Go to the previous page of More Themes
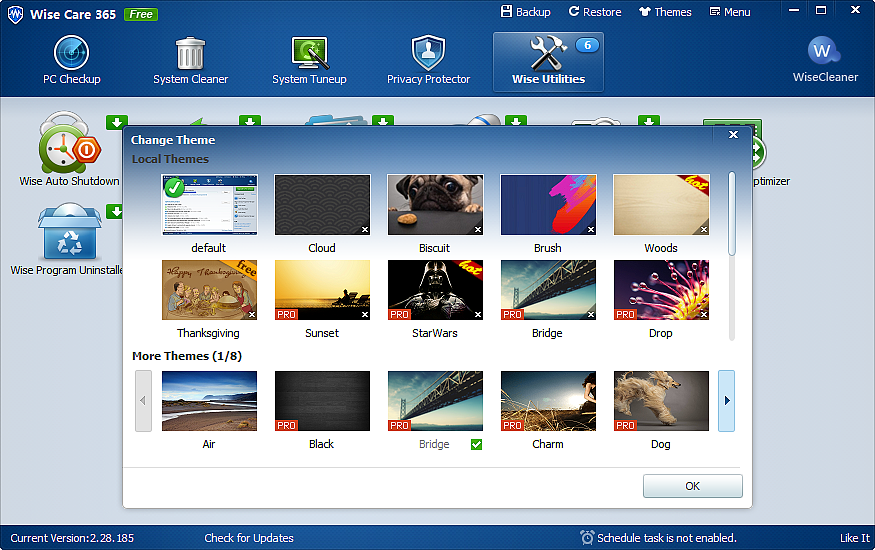The height and width of the screenshot is (550, 875). coord(143,401)
